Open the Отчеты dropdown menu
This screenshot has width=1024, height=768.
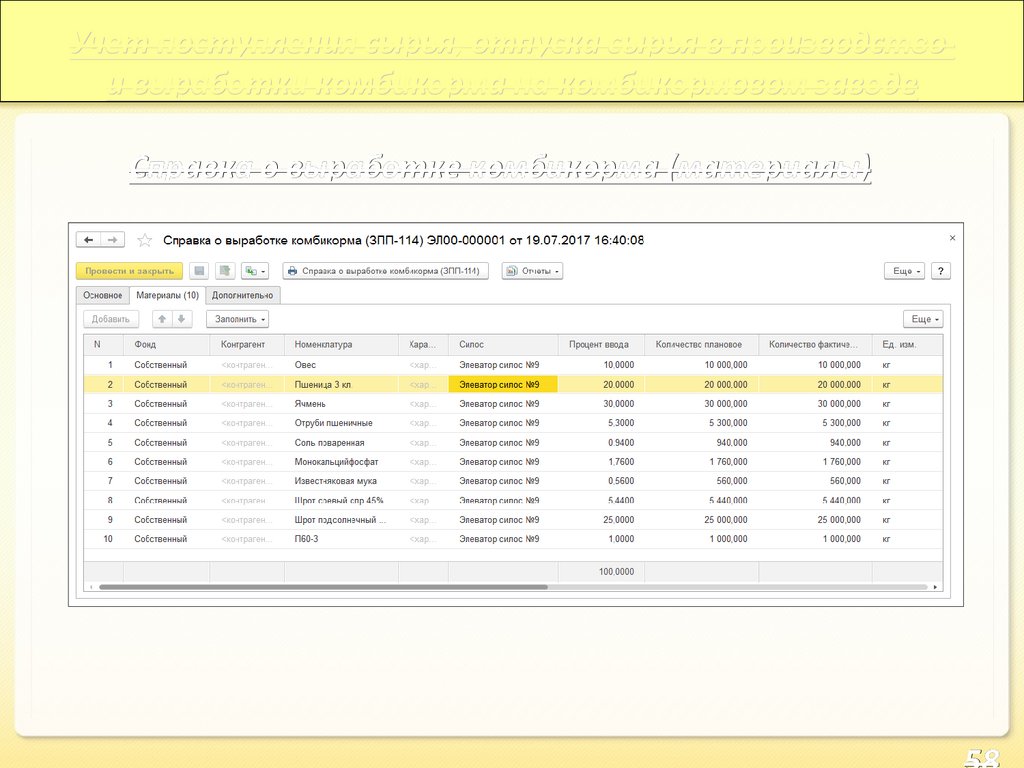(532, 271)
